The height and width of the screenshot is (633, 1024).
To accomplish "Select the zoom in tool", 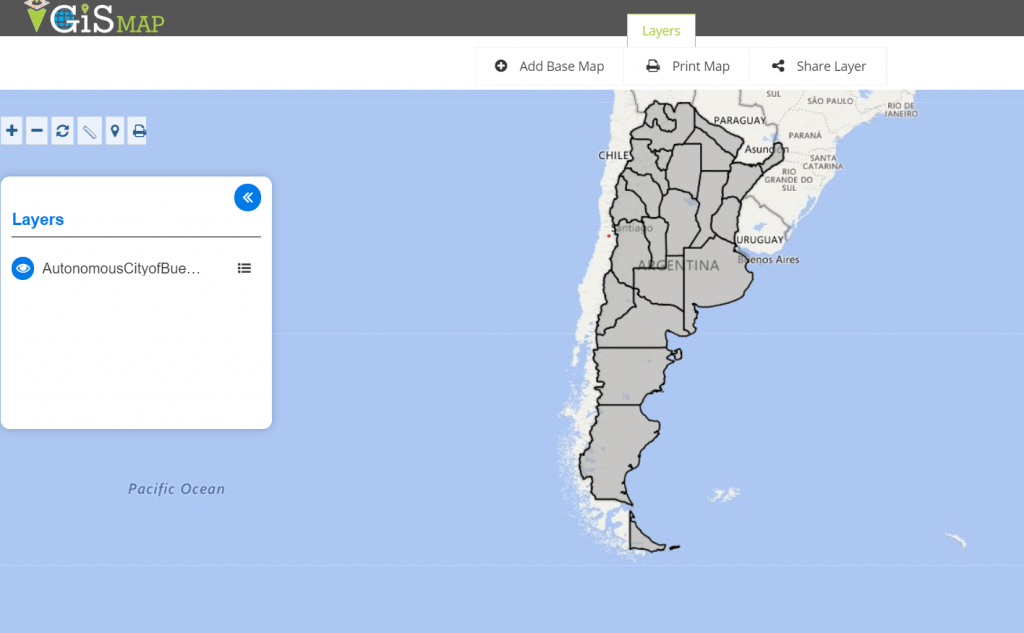I will coord(11,130).
